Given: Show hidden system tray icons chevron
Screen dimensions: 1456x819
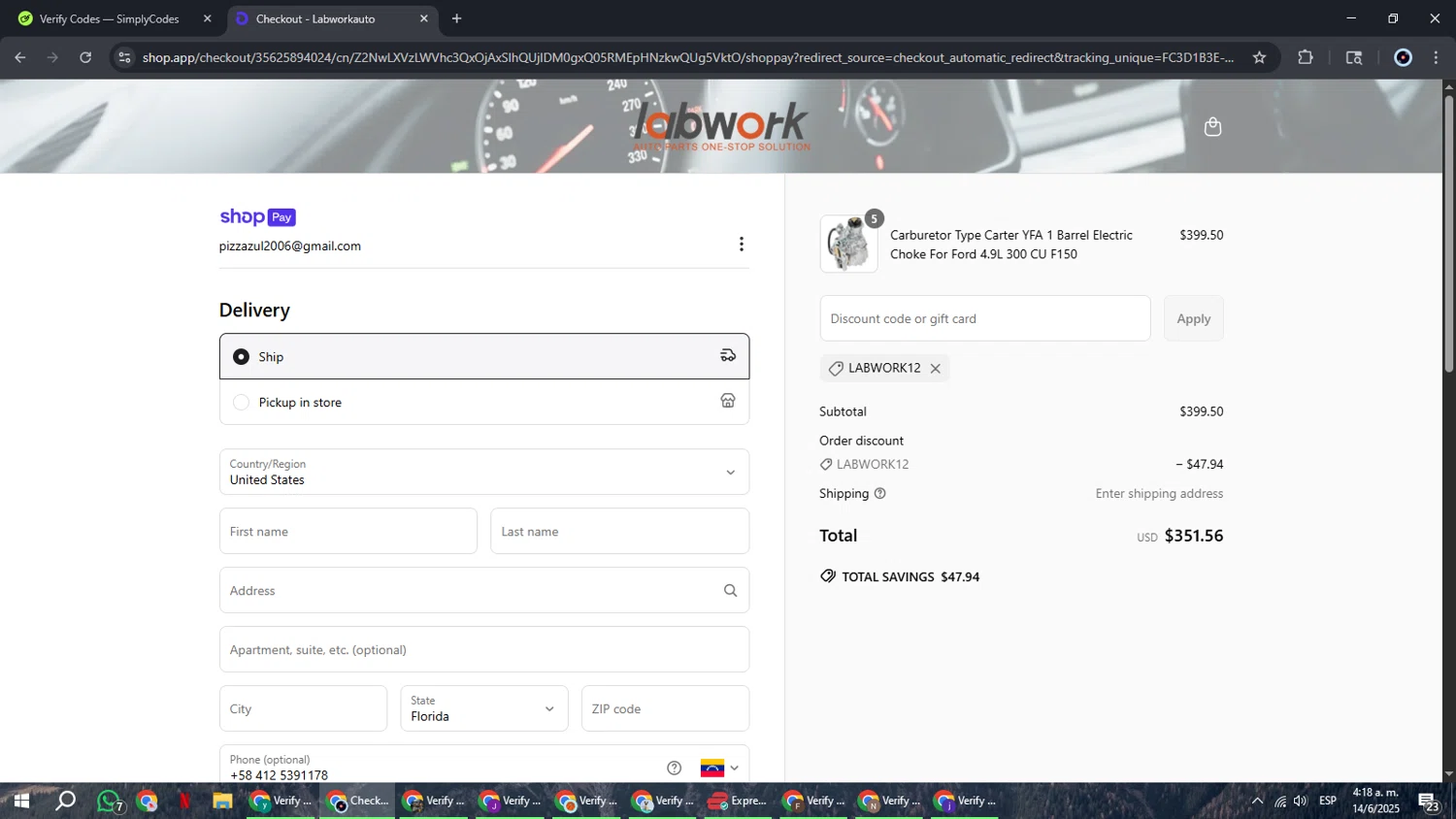Looking at the screenshot, I should [x=1257, y=802].
